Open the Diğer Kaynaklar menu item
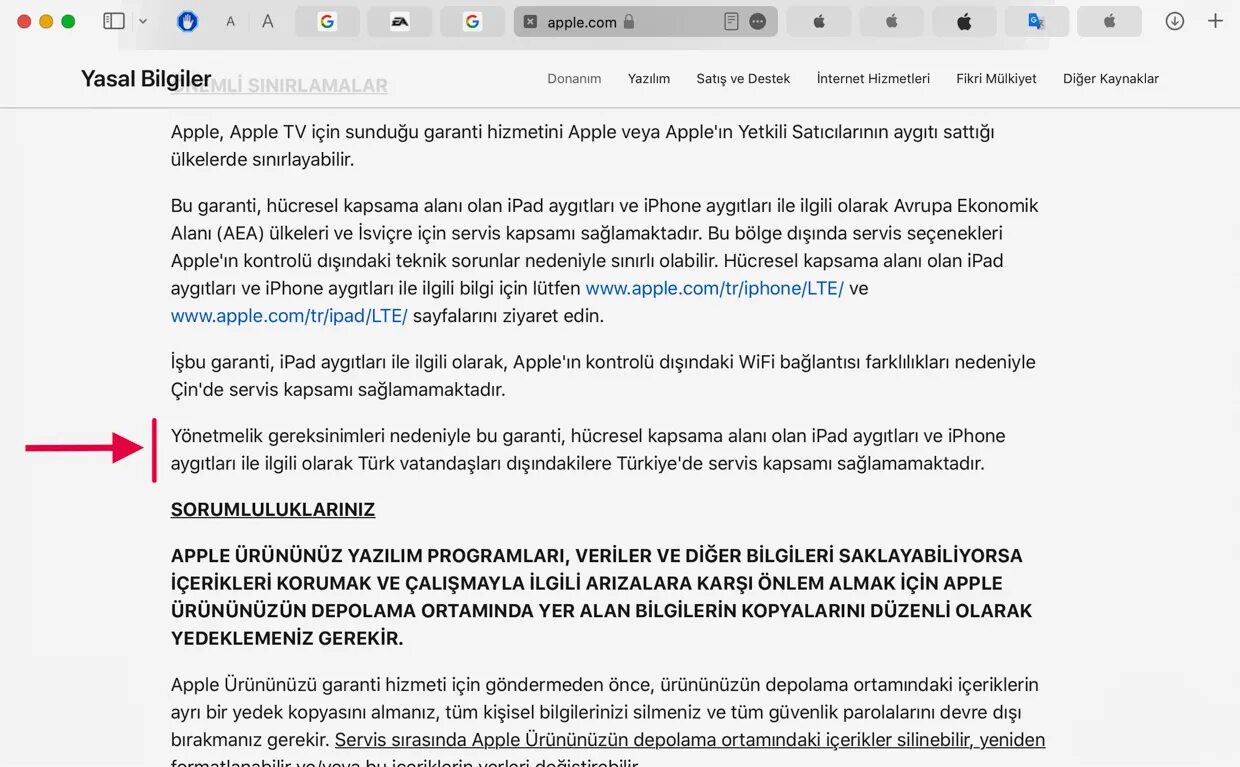Image resolution: width=1240 pixels, height=767 pixels. click(x=1110, y=78)
